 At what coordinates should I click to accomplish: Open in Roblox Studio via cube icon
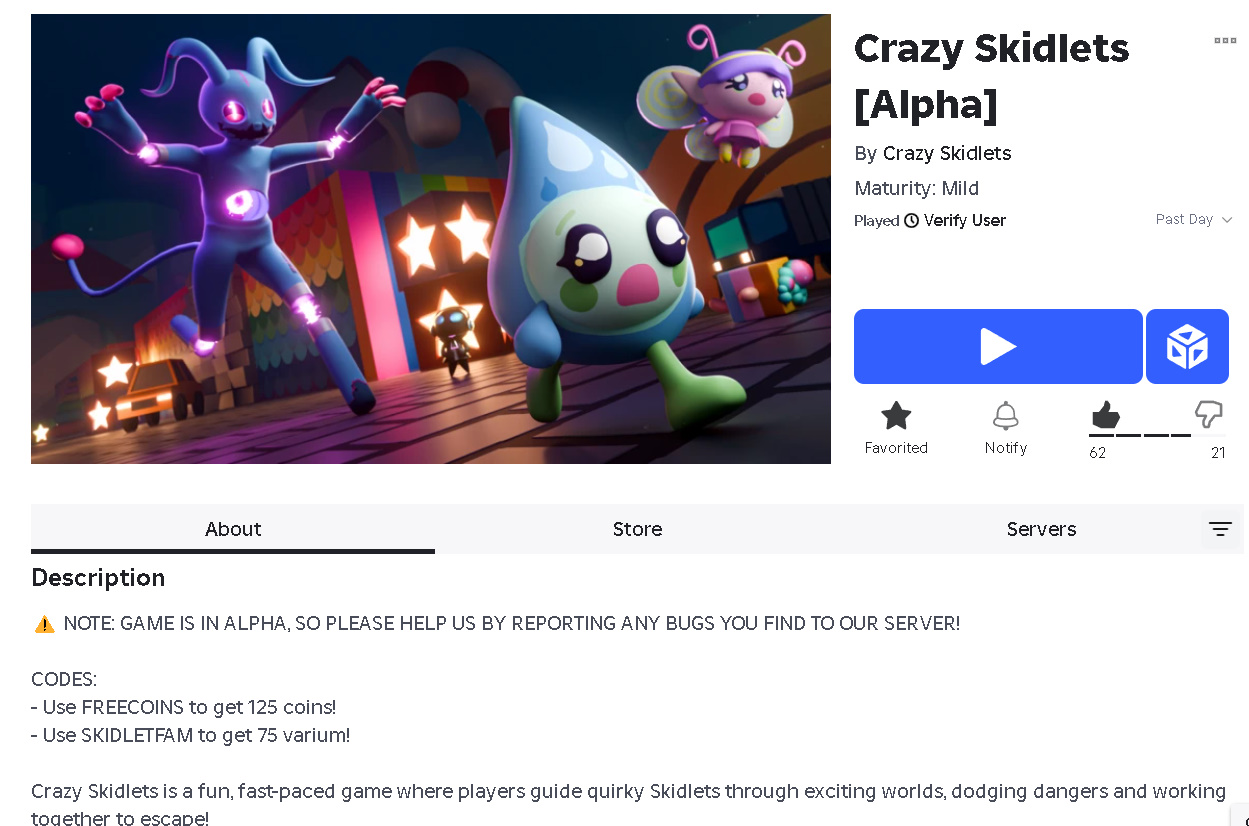tap(1187, 347)
